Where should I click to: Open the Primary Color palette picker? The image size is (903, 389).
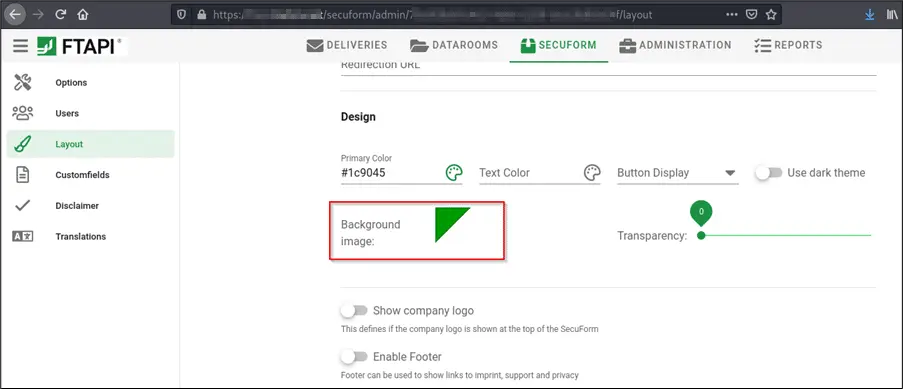point(454,172)
